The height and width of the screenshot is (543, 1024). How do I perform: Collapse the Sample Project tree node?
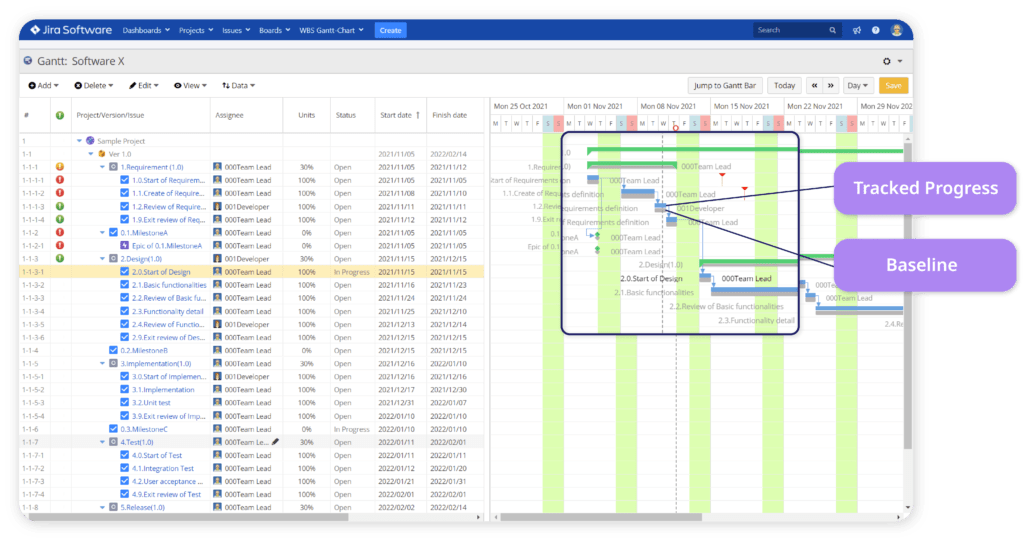(x=79, y=141)
